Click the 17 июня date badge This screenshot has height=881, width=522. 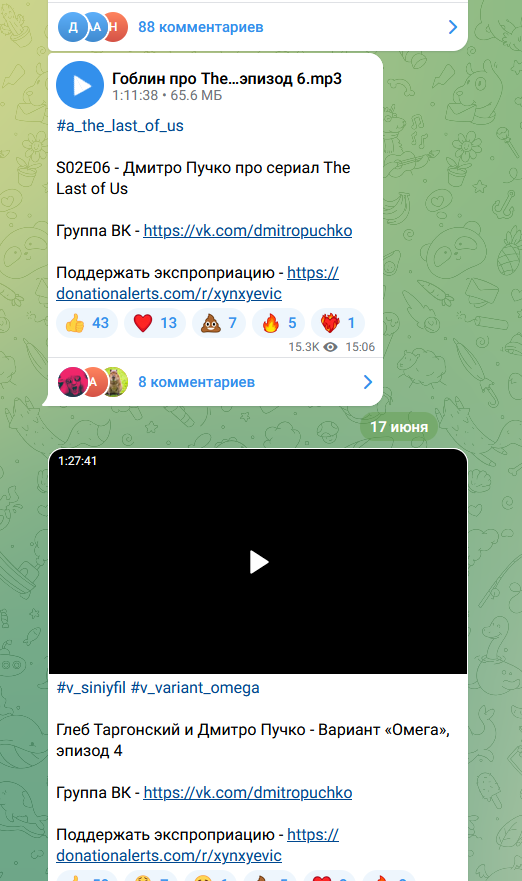[x=399, y=427]
